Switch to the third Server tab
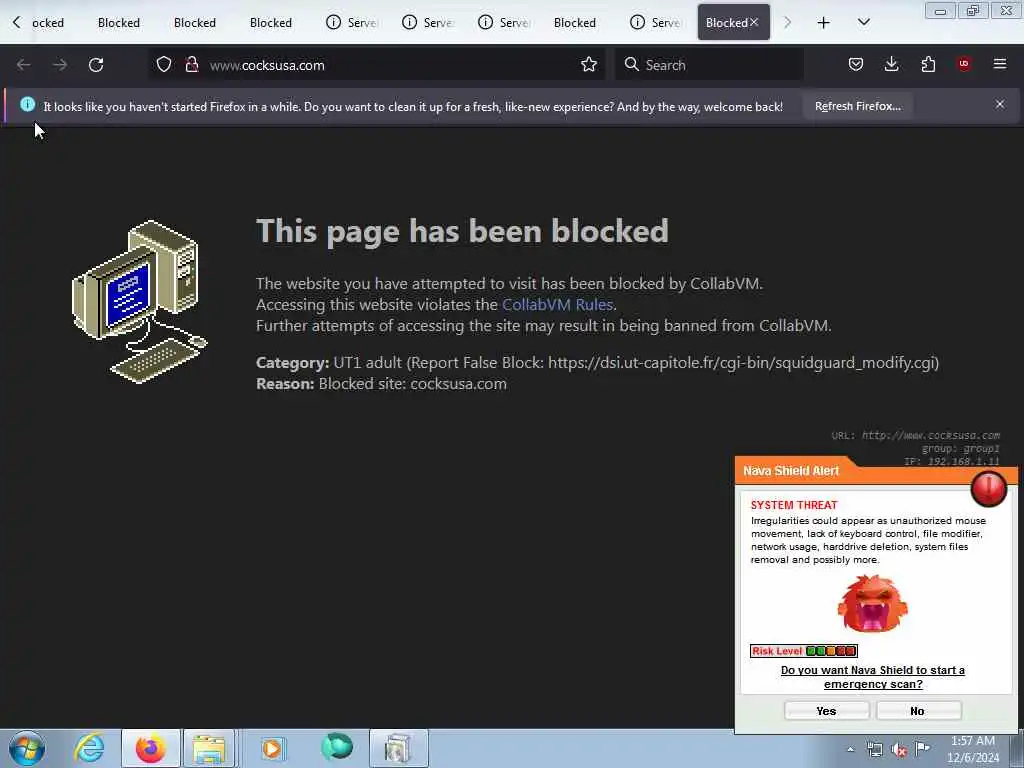 click(504, 23)
